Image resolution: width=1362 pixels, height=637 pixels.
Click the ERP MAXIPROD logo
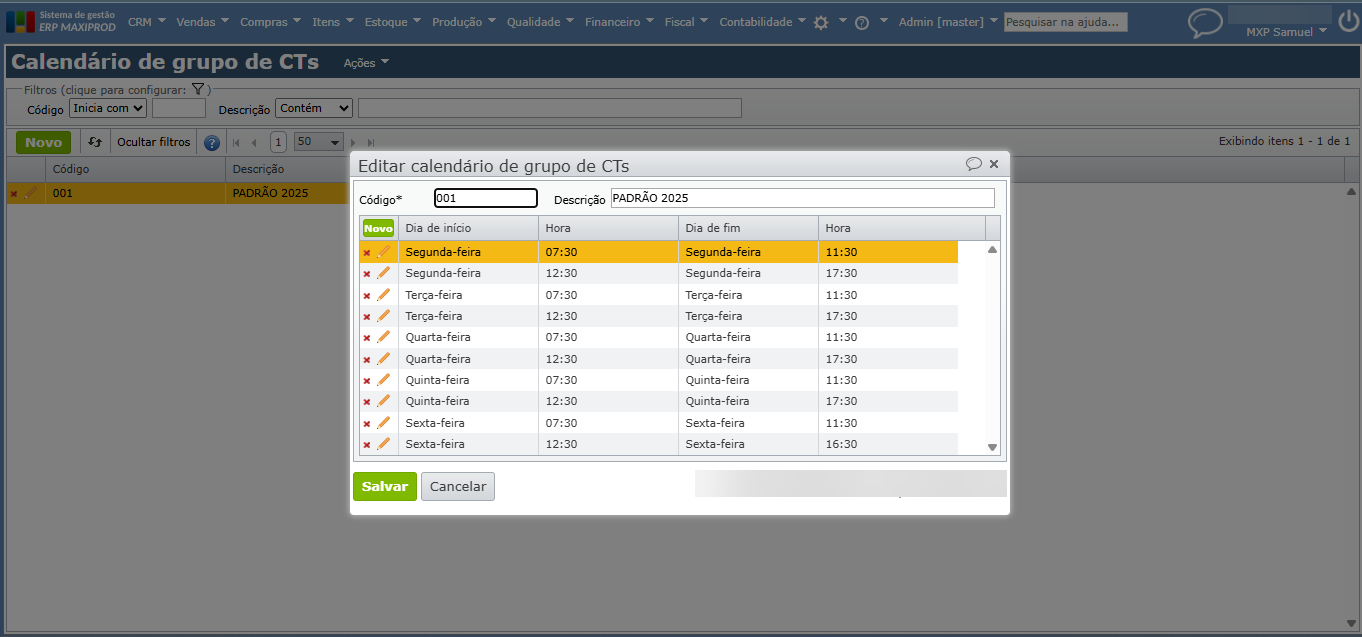click(x=62, y=21)
